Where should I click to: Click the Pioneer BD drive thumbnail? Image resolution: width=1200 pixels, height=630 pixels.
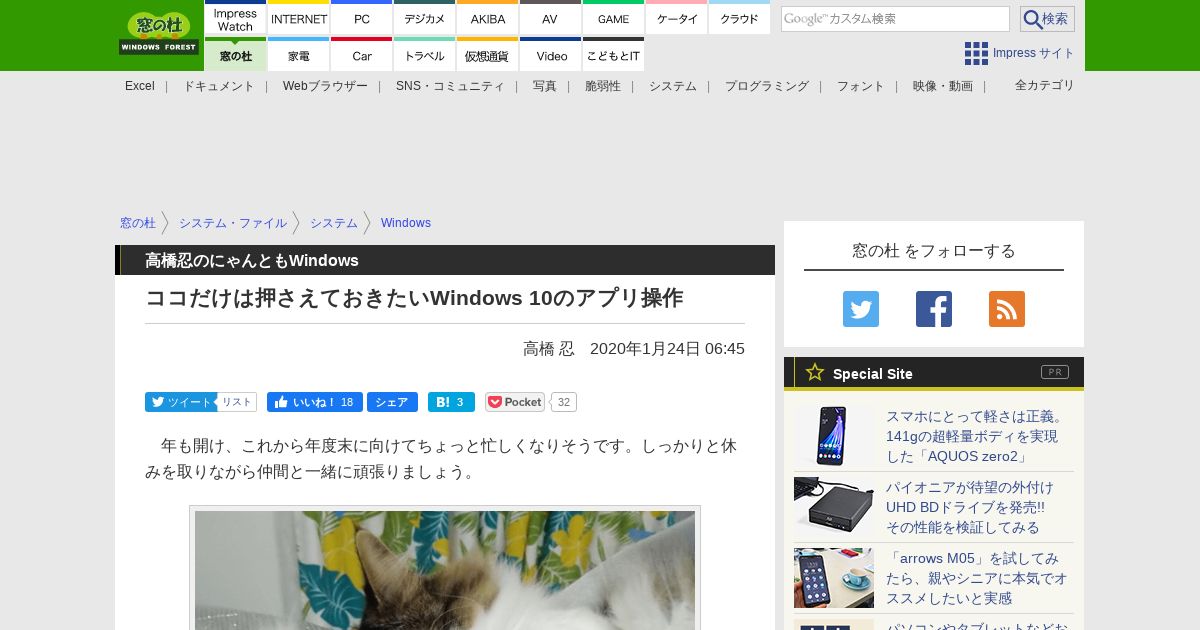[834, 507]
